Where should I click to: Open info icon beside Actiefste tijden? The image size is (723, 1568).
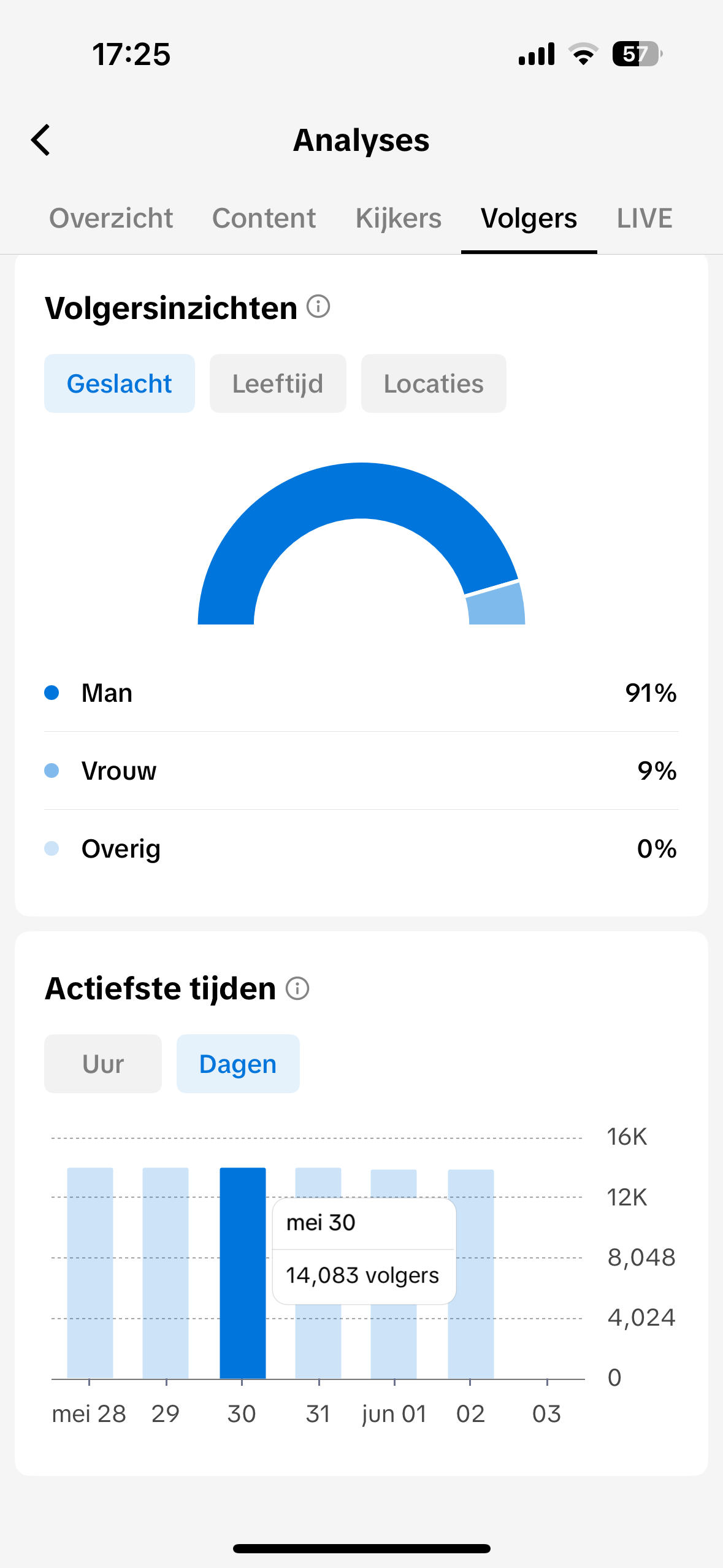pyautogui.click(x=297, y=988)
